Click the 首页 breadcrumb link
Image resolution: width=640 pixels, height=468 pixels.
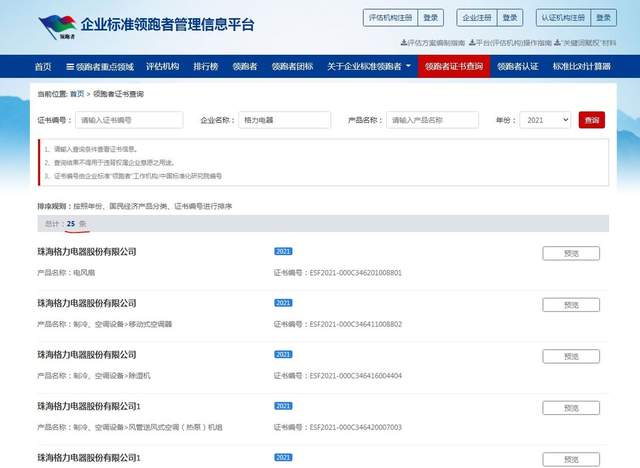[x=77, y=94]
